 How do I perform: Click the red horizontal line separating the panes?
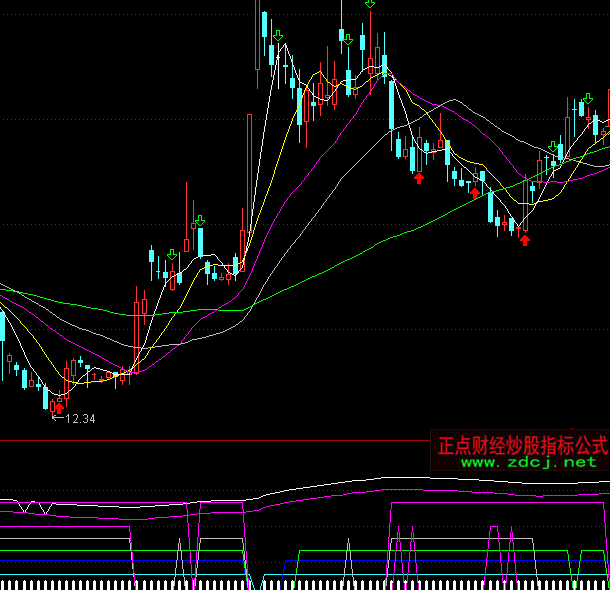(200, 440)
